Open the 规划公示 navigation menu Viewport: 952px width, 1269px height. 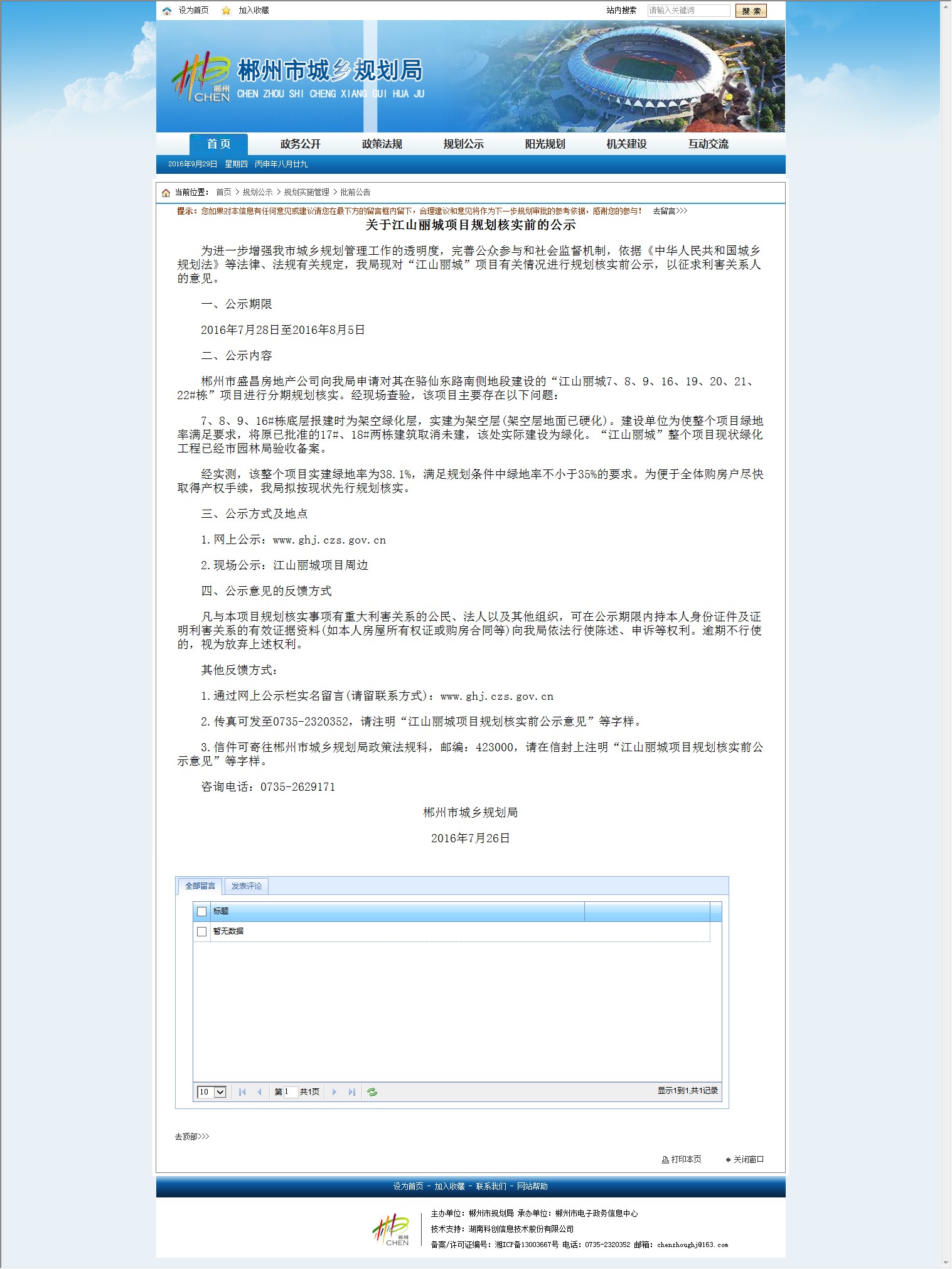[463, 144]
